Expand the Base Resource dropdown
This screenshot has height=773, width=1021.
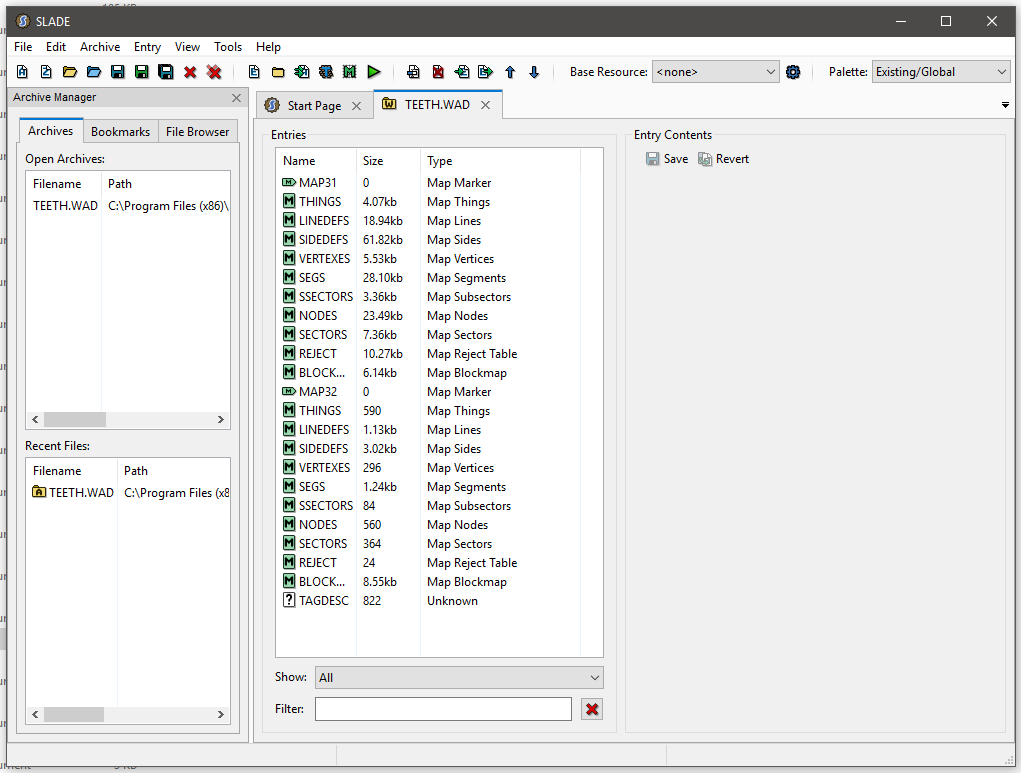[715, 72]
